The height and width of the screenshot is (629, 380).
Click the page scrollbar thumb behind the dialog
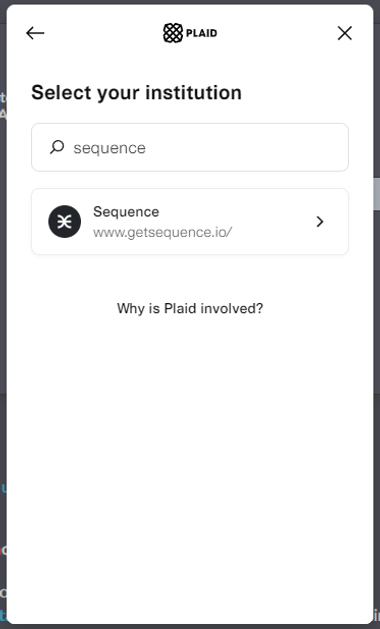coord(376,194)
